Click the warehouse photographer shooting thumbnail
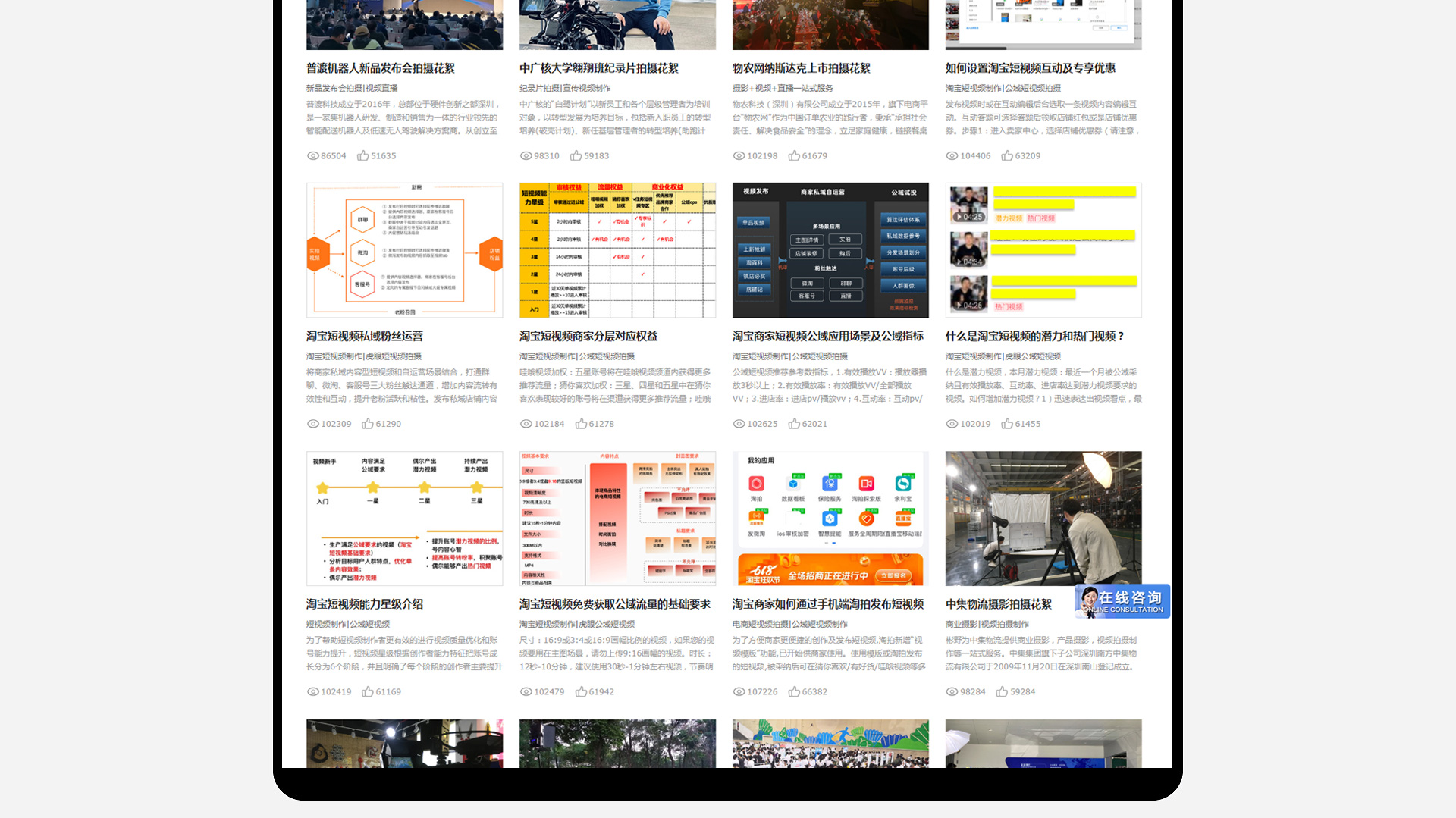Image resolution: width=1456 pixels, height=818 pixels. (1043, 519)
